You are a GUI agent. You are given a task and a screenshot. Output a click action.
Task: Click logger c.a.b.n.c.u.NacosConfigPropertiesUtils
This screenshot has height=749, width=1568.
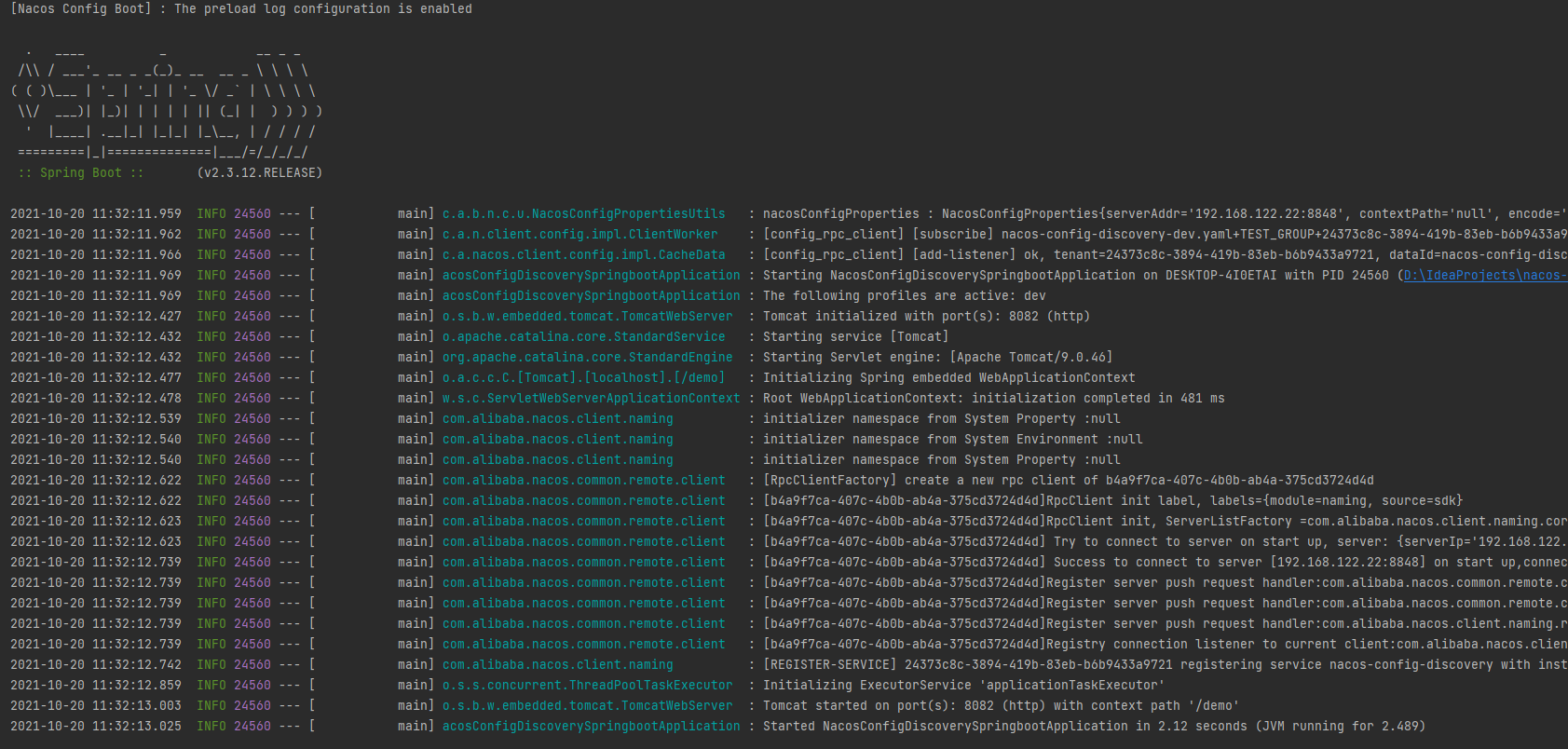584,213
